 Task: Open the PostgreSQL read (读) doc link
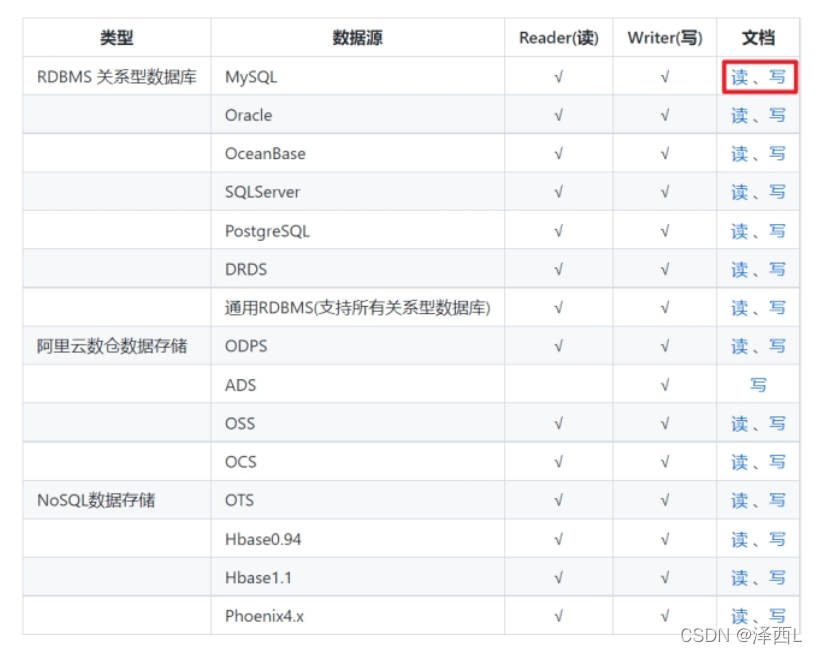point(739,231)
